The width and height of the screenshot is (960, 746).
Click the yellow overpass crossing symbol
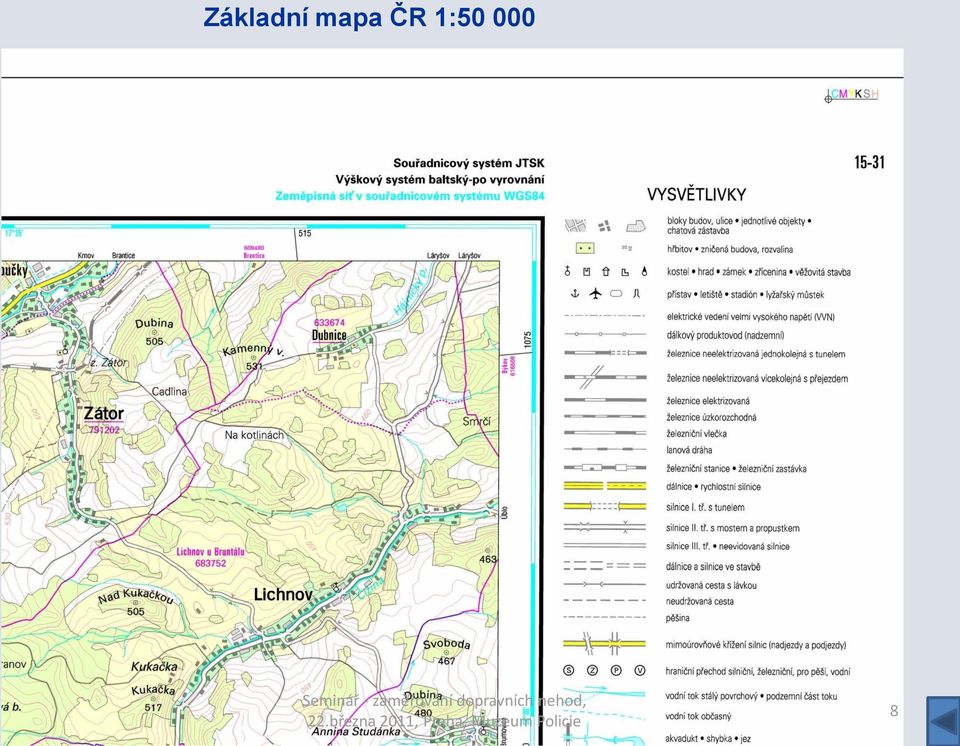pyautogui.click(x=604, y=644)
